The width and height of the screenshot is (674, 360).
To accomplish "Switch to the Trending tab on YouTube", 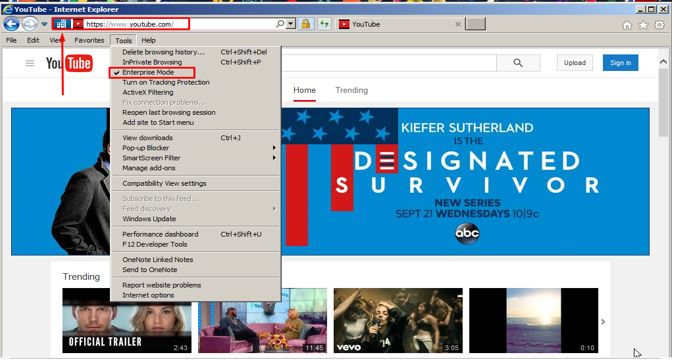I will [352, 90].
